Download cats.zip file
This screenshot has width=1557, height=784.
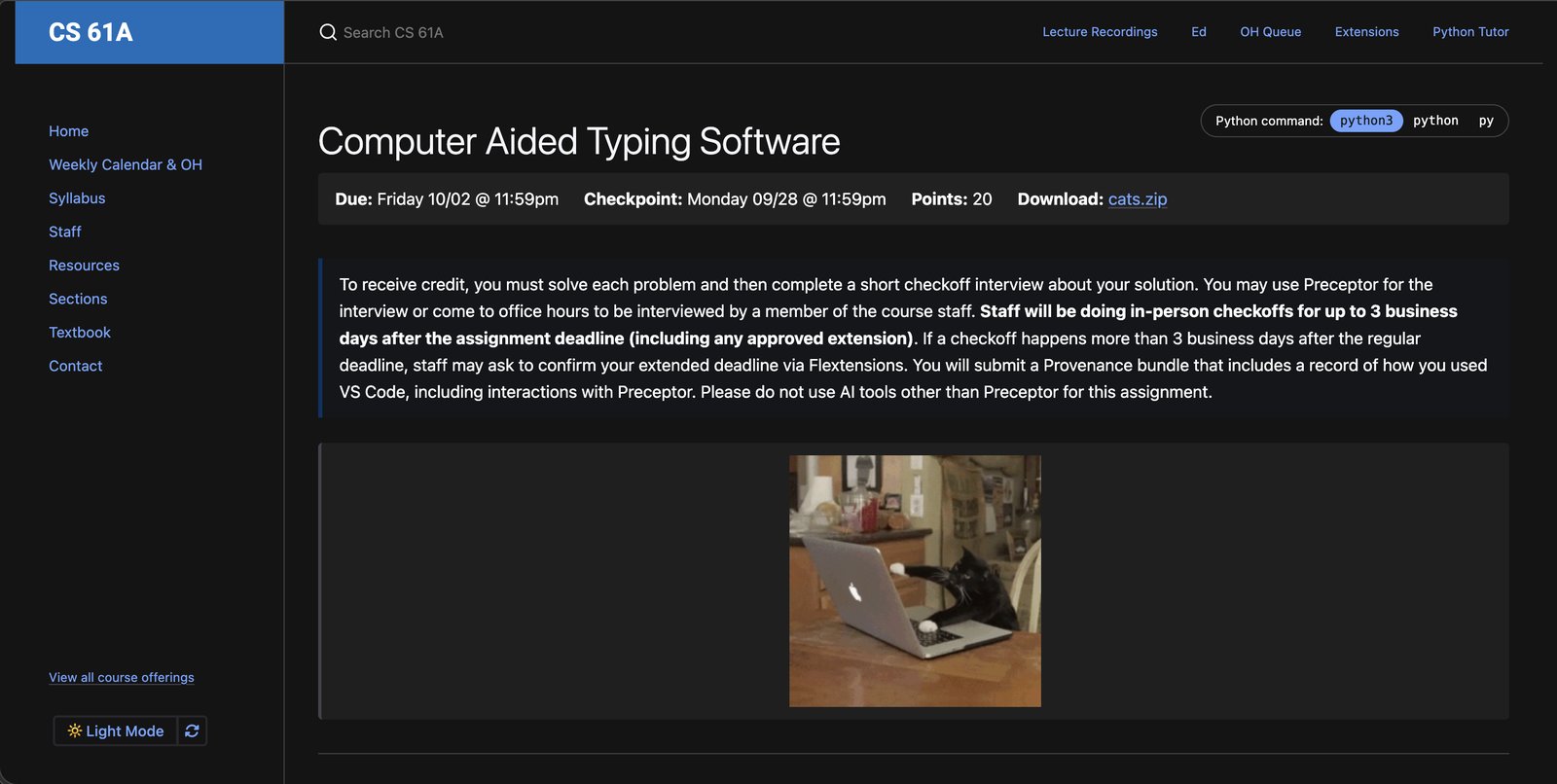(1137, 199)
